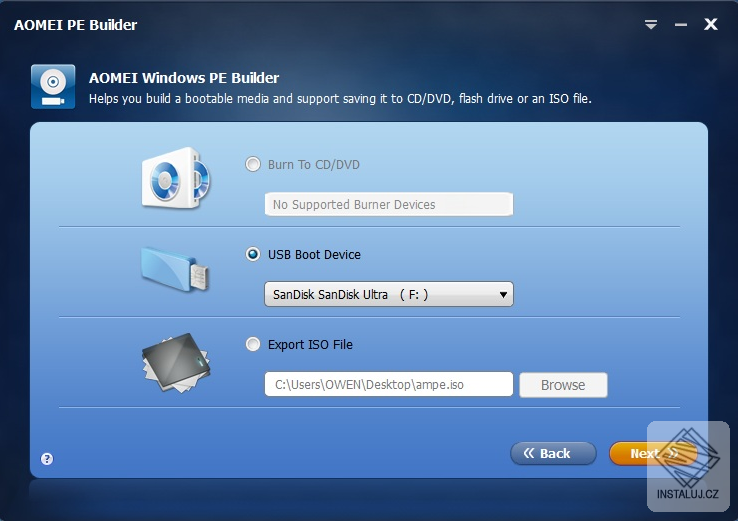Click the No Supported Burner Devices box
The width and height of the screenshot is (738, 521).
point(389,204)
